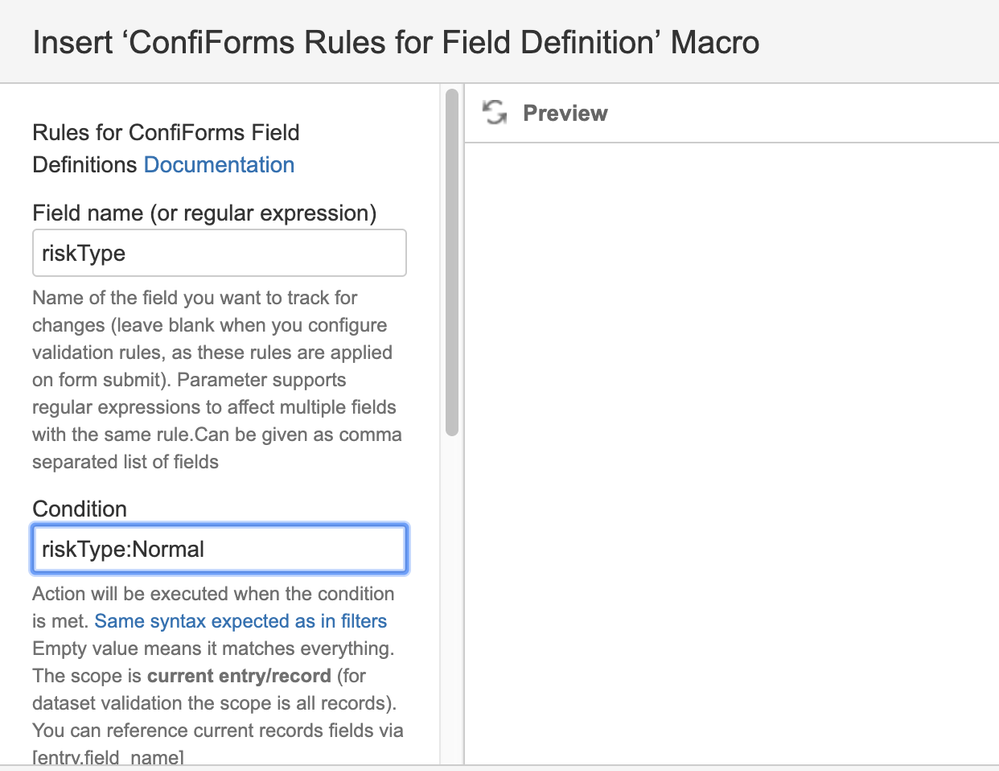Click the '[entry.field_name]' reference text
This screenshot has height=771, width=999.
coord(108,757)
